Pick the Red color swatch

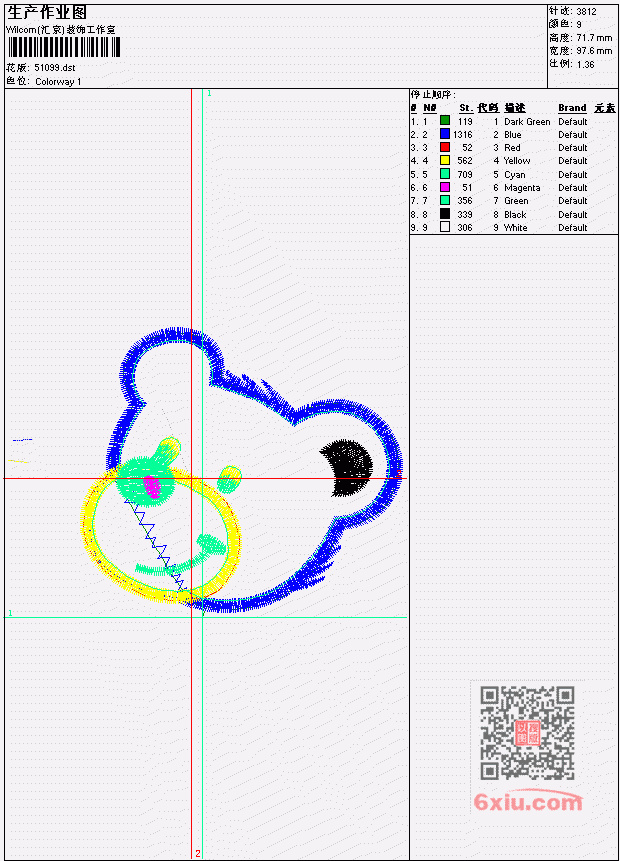(445, 147)
